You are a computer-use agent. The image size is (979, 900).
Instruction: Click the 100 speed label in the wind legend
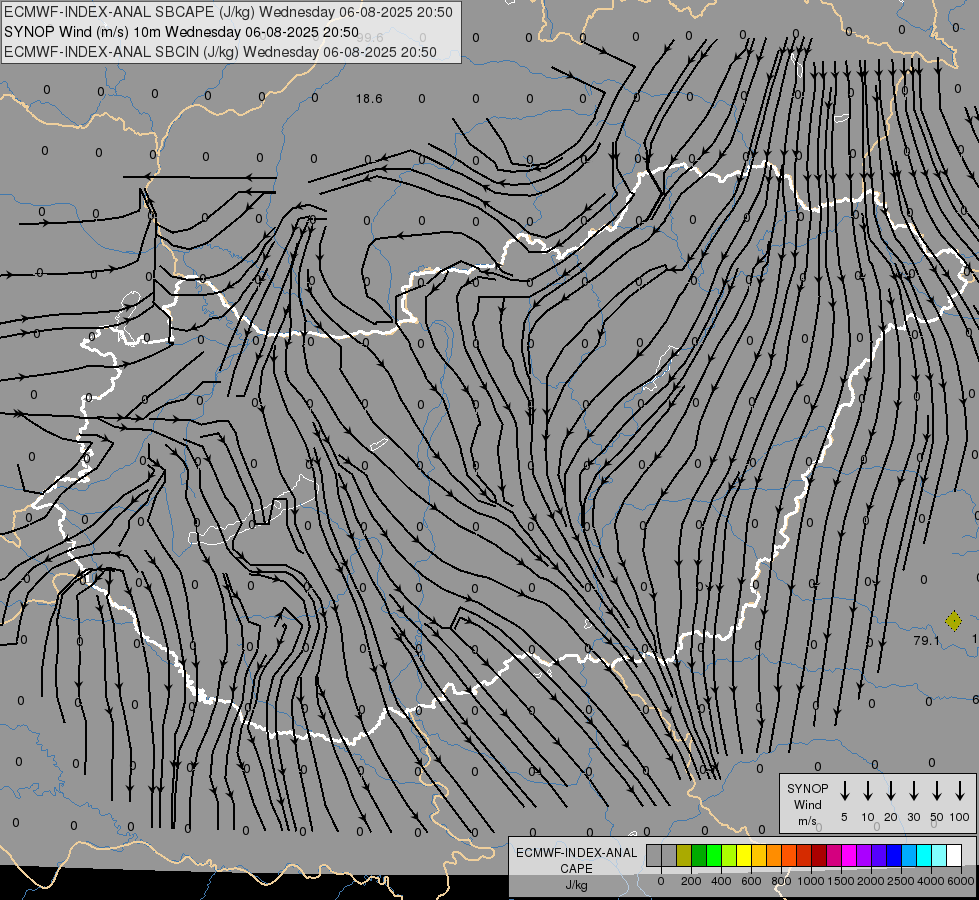(x=960, y=817)
